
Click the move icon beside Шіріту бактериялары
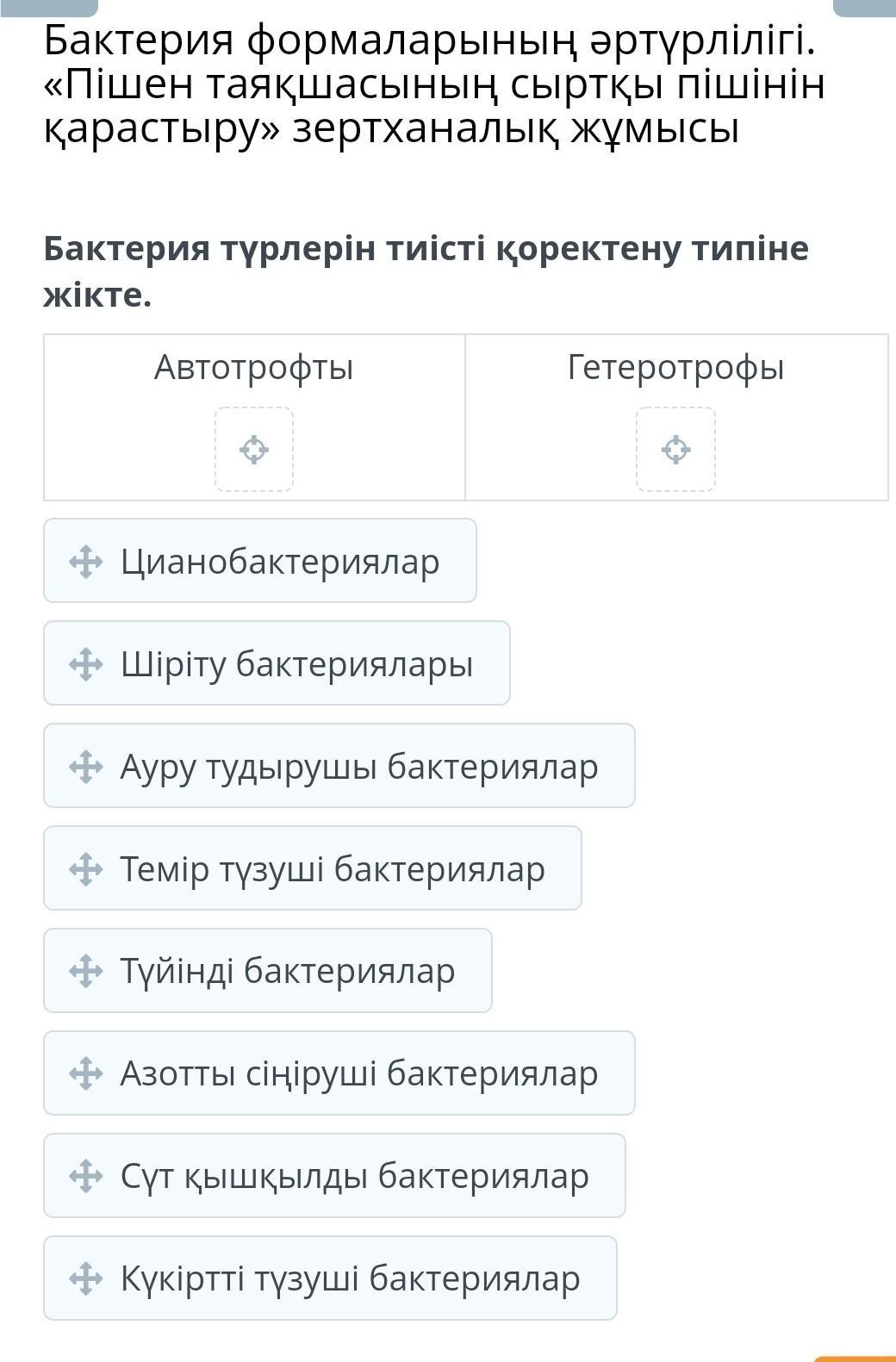click(85, 664)
